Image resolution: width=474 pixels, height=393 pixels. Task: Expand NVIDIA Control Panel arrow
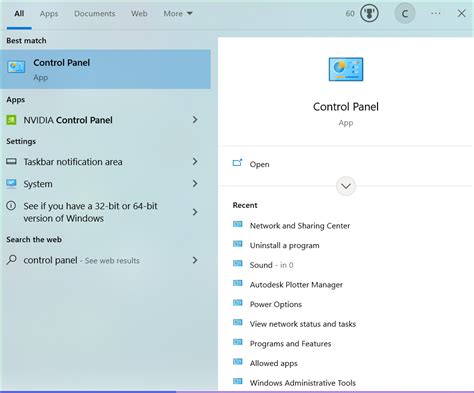195,120
